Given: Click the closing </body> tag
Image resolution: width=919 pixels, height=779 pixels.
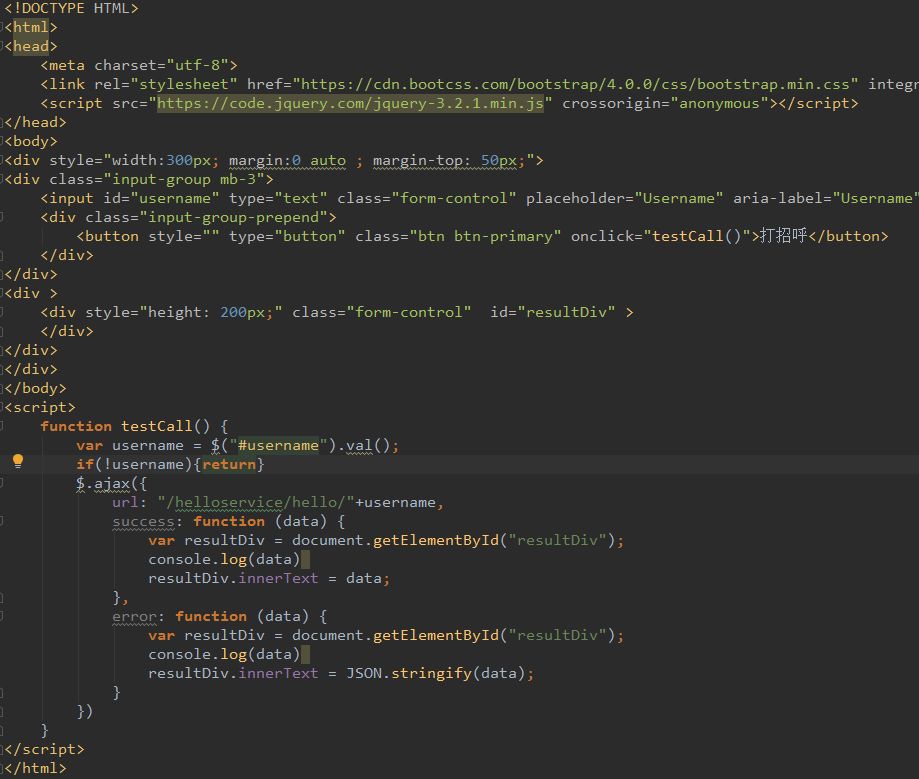Looking at the screenshot, I should click(35, 388).
